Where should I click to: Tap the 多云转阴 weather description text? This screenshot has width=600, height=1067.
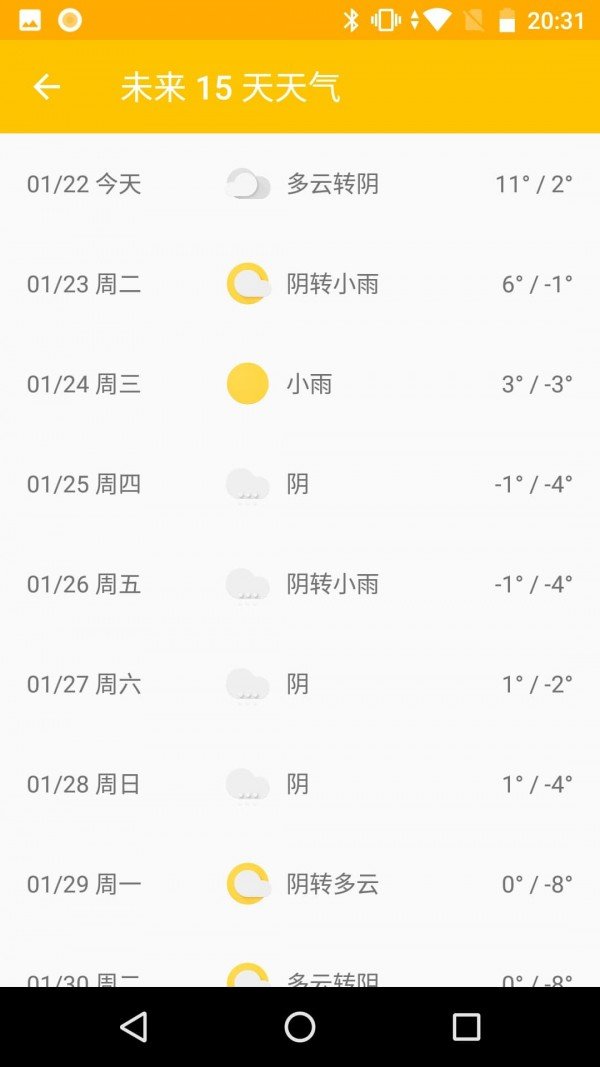click(x=332, y=183)
